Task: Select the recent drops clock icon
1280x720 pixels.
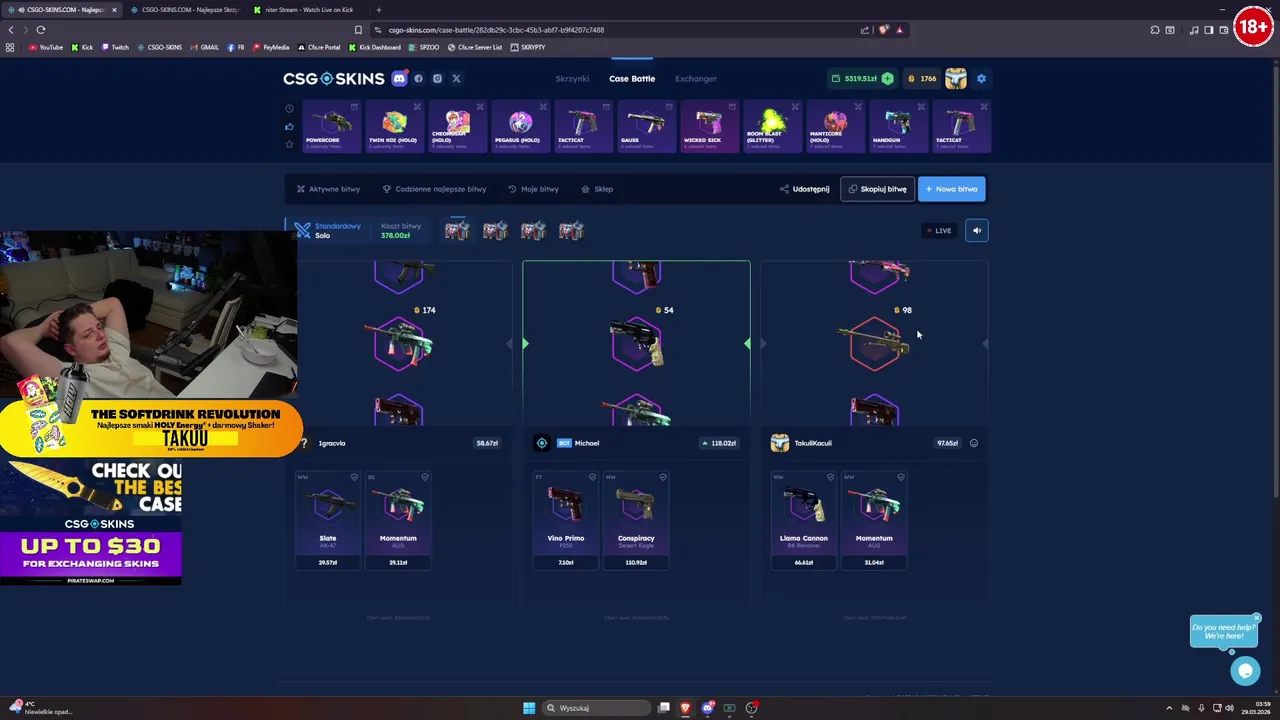Action: pos(289,108)
